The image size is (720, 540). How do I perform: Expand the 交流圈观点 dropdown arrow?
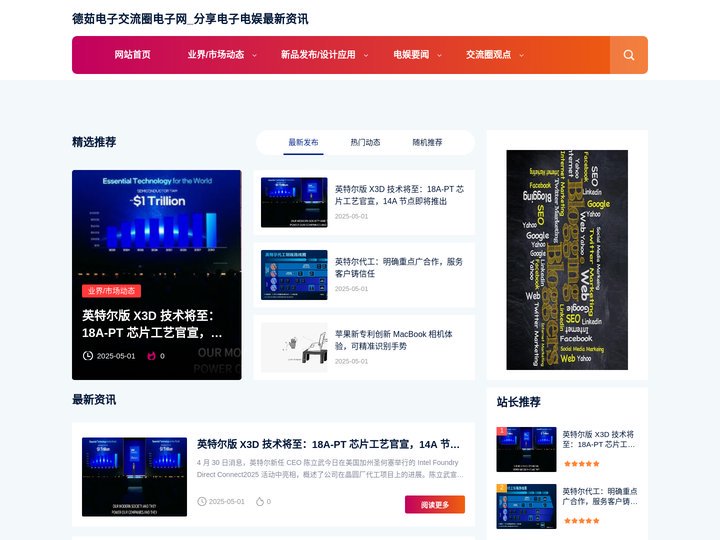click(522, 56)
